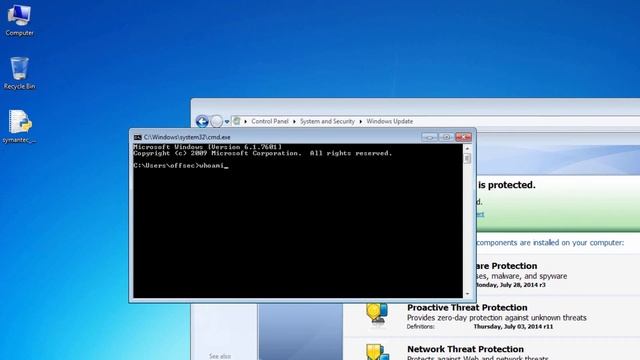Expand the arrow after System and Security breadcrumb
The height and width of the screenshot is (360, 640).
(360, 122)
